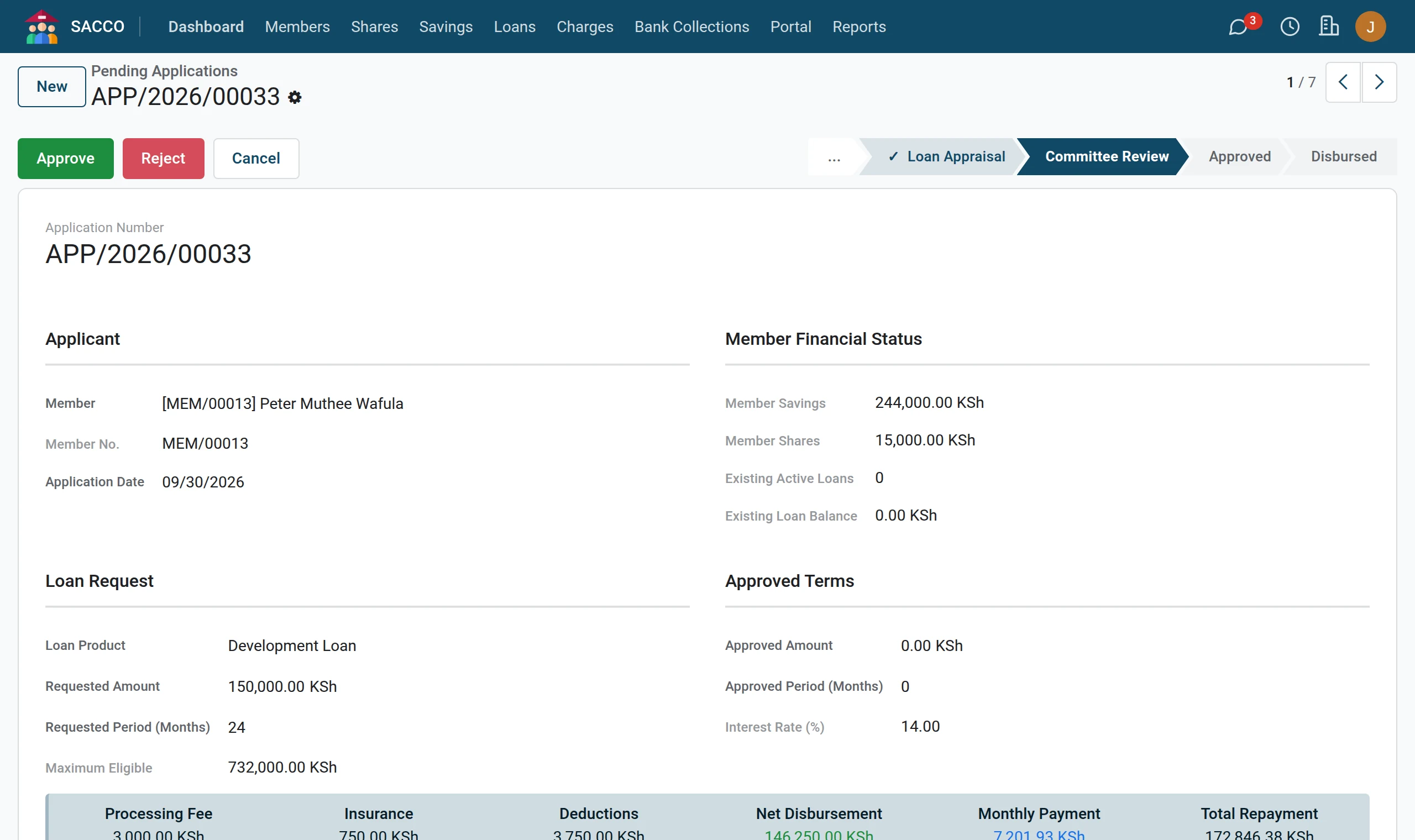Open the Portal menu
The width and height of the screenshot is (1415, 840).
[791, 27]
